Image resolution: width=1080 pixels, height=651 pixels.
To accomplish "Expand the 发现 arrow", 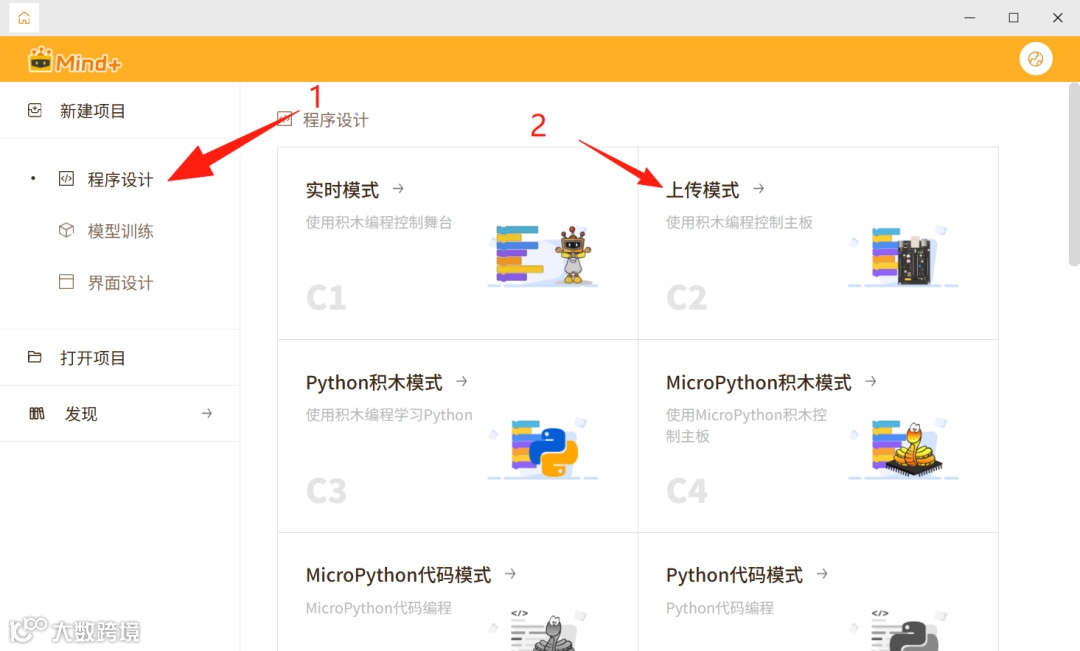I will 207,413.
